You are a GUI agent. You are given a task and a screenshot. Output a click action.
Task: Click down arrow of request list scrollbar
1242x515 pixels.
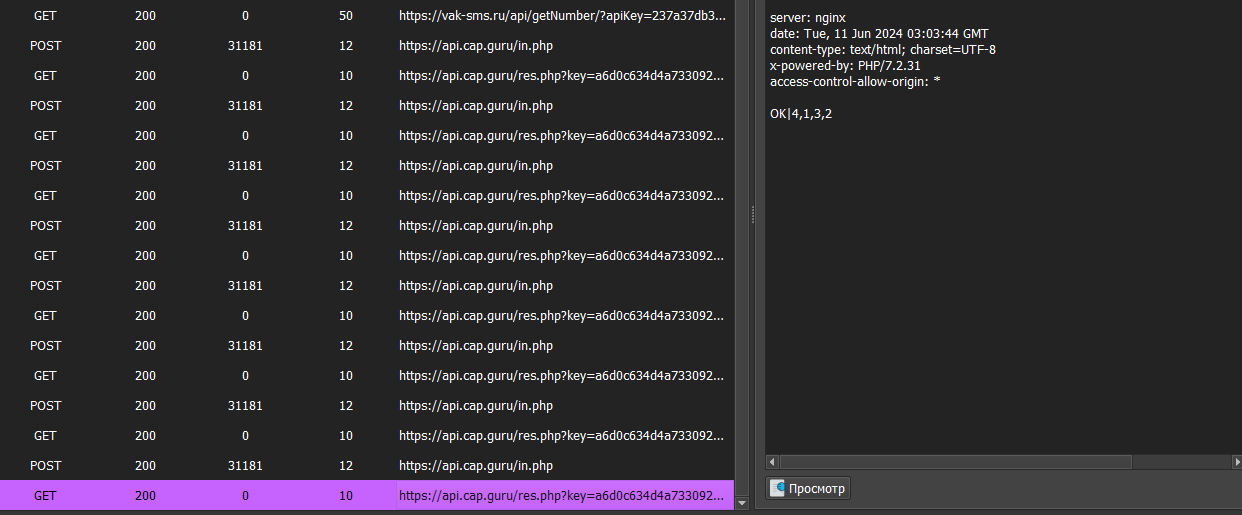click(x=741, y=504)
